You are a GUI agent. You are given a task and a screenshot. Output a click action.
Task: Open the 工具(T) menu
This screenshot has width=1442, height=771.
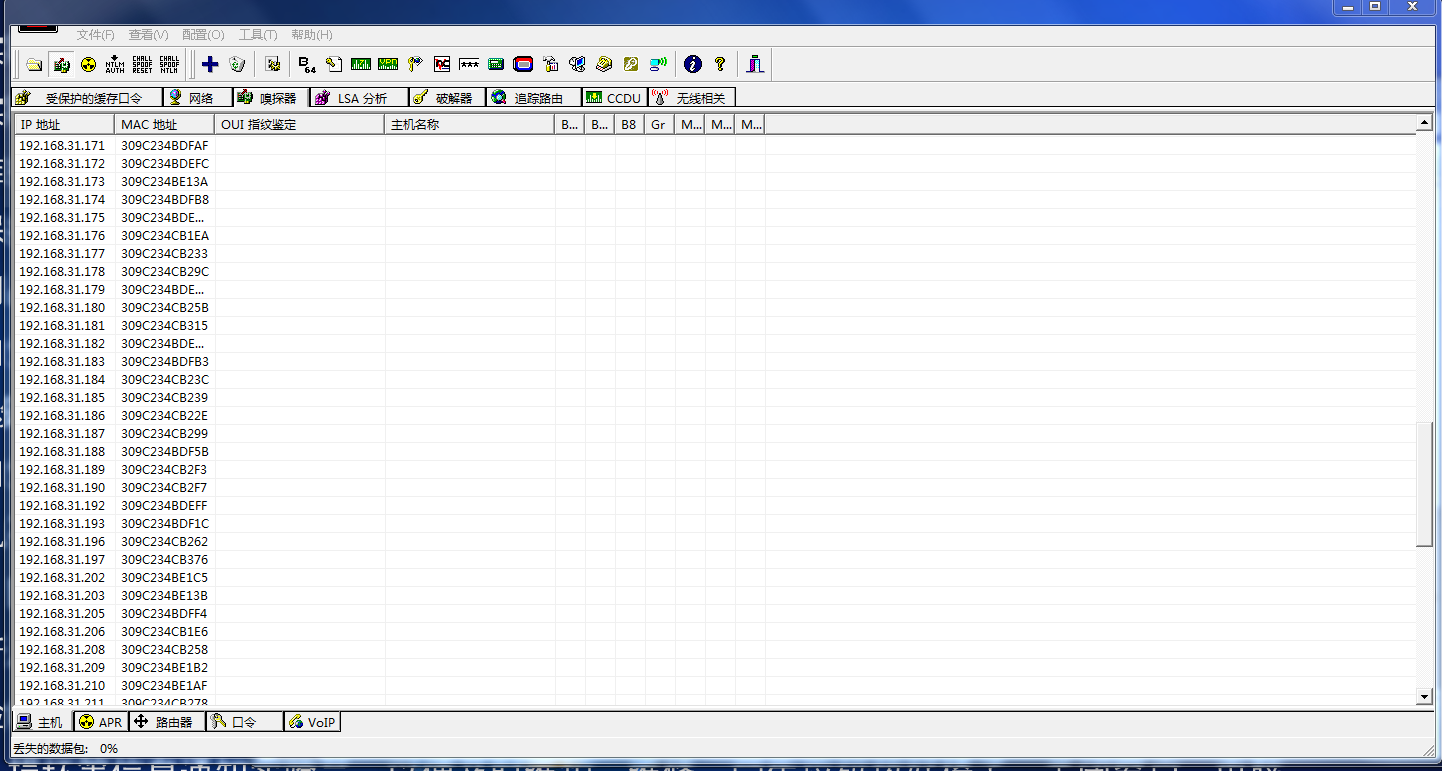(x=258, y=35)
